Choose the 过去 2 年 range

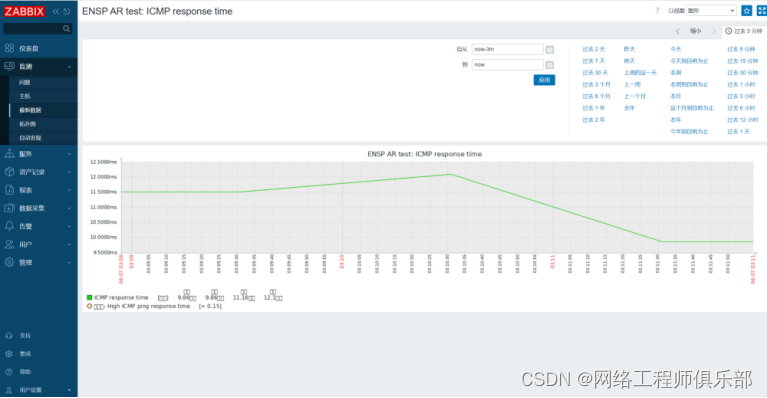point(594,120)
